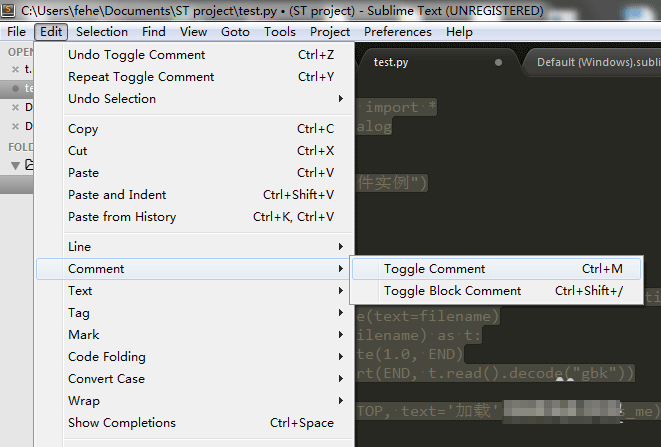Click the code line t.read().decode("gbk")
The image size is (661, 447).
point(495,374)
